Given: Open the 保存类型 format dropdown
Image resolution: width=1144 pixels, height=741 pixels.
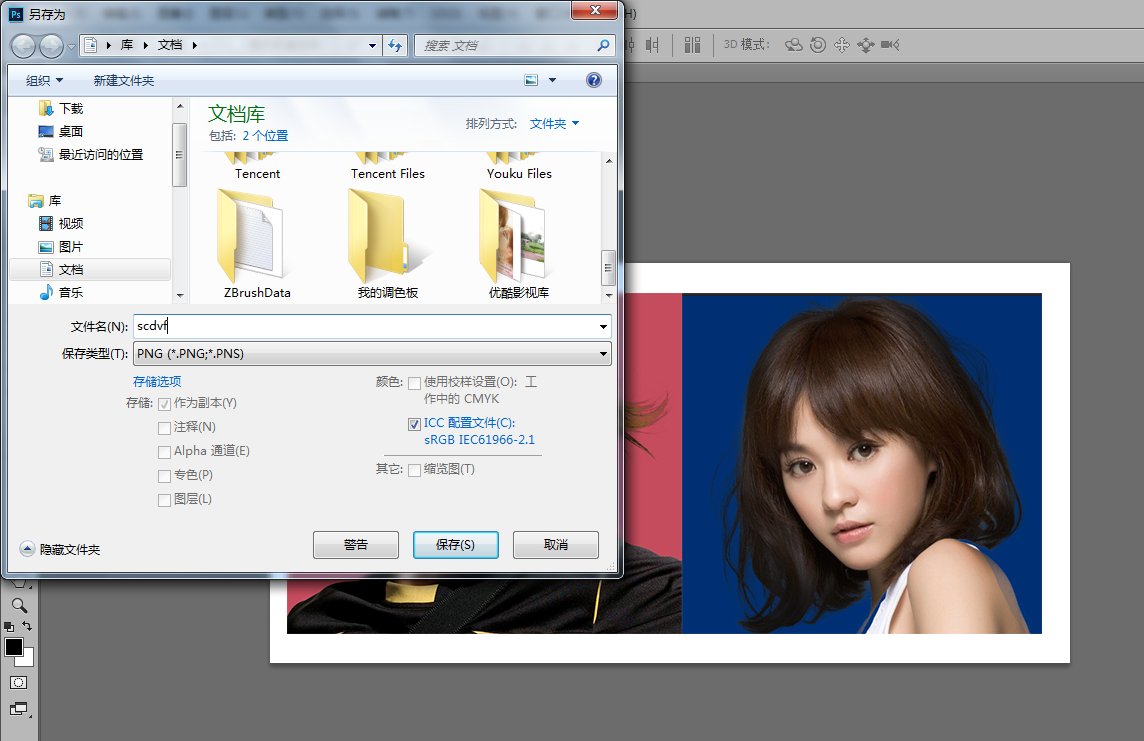Looking at the screenshot, I should point(601,353).
